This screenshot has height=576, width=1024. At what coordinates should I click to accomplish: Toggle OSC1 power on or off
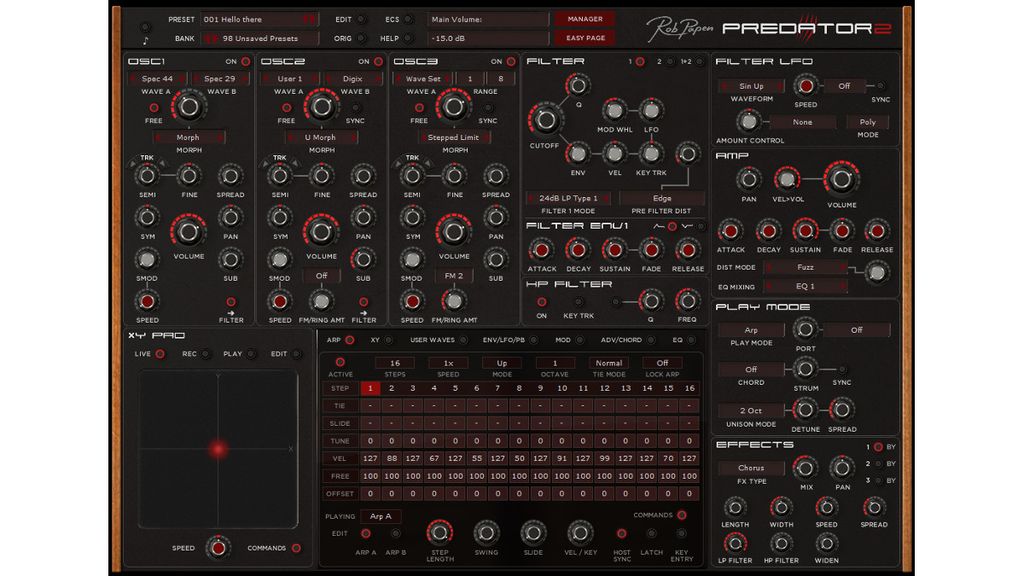pos(245,61)
